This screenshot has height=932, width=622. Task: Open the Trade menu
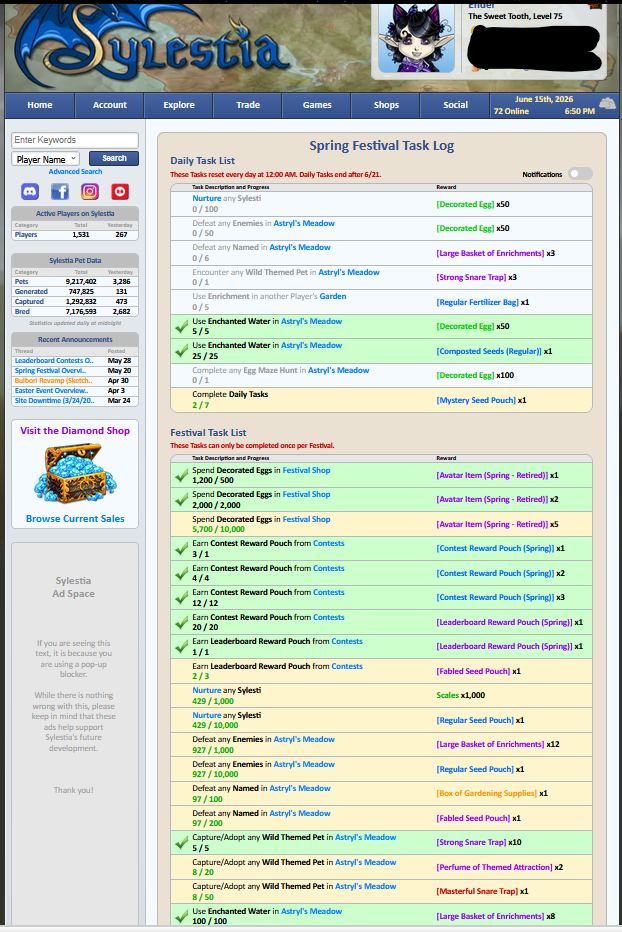tap(248, 105)
